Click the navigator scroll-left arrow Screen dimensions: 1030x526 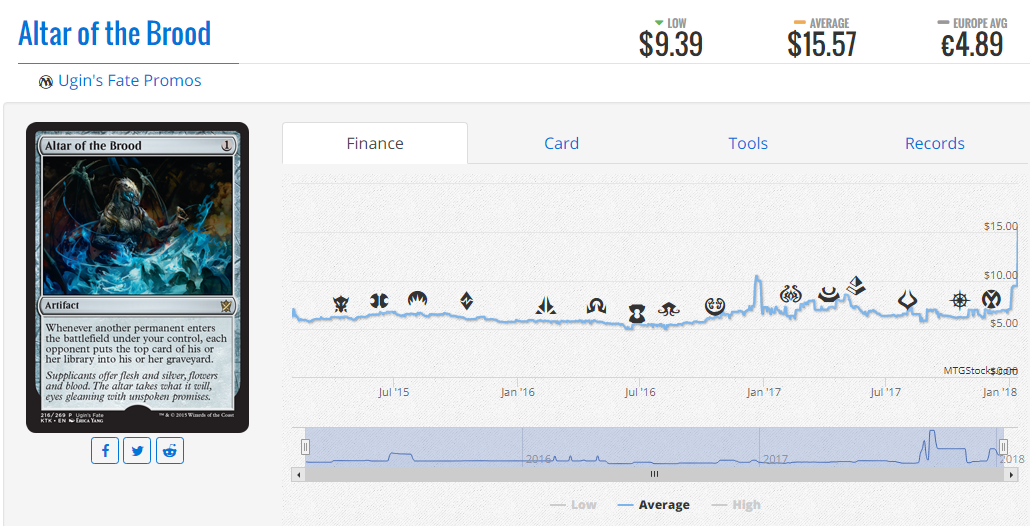coord(298,474)
